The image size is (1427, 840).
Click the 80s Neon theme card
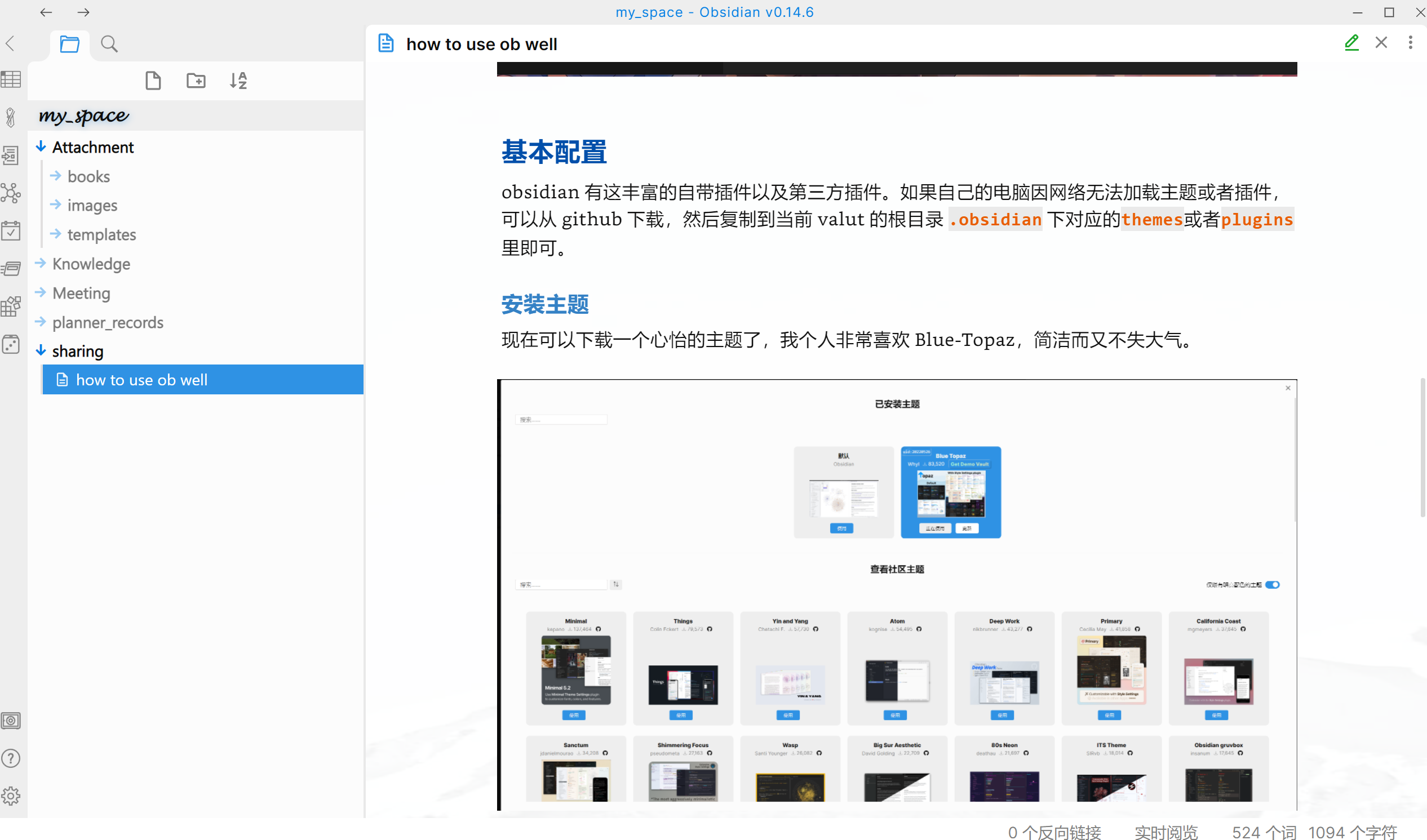click(x=1004, y=770)
